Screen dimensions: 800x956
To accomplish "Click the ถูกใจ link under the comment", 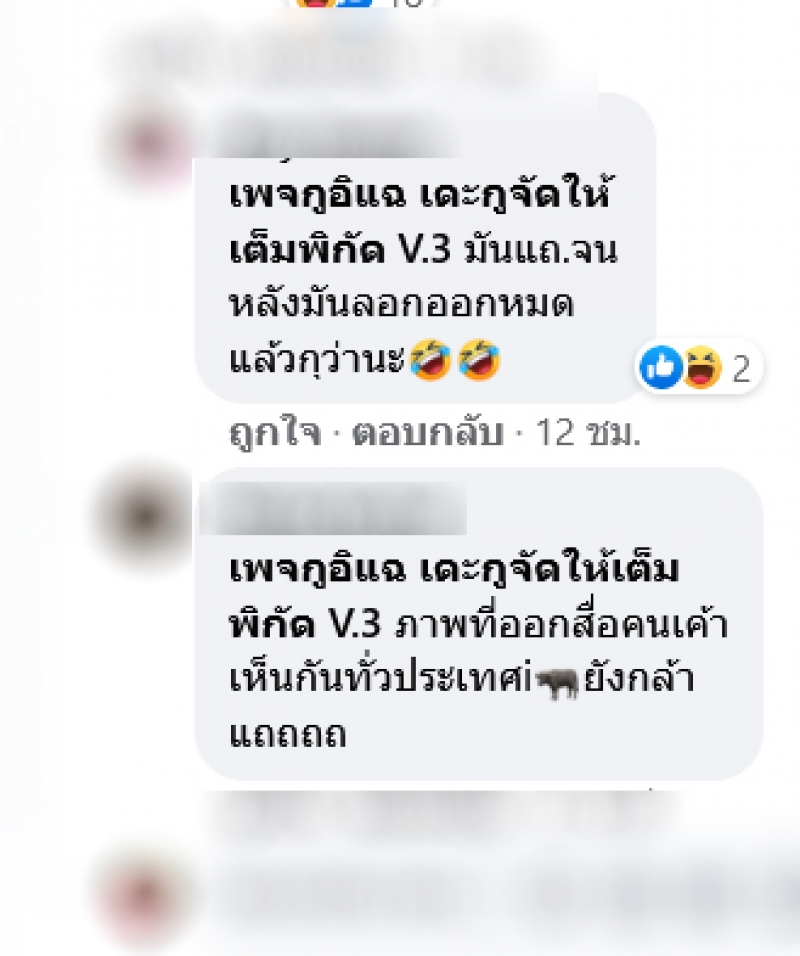I will 275,433.
